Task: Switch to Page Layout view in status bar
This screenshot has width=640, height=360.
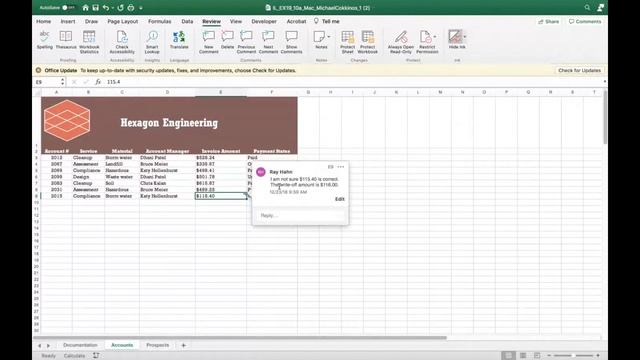Action: tap(523, 356)
